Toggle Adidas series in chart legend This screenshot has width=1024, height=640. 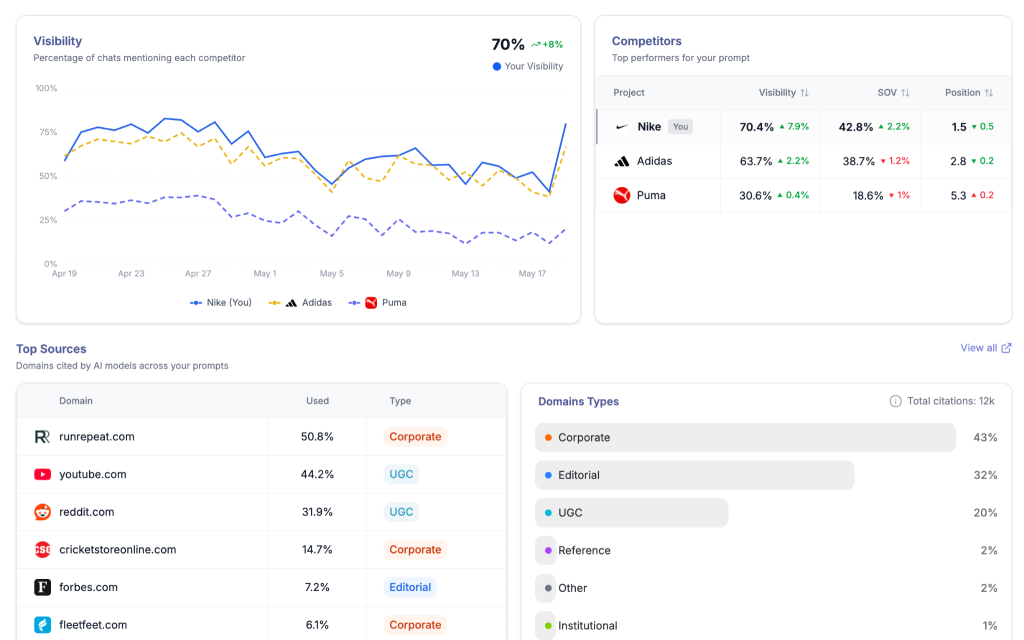(300, 303)
